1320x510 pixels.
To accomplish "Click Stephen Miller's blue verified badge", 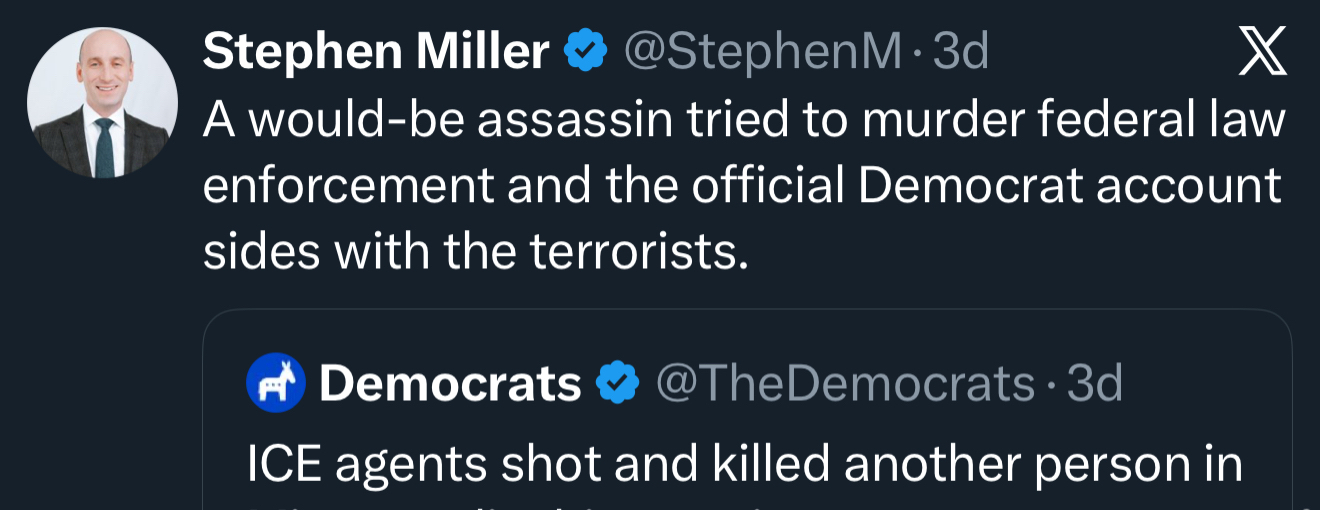I will 585,52.
